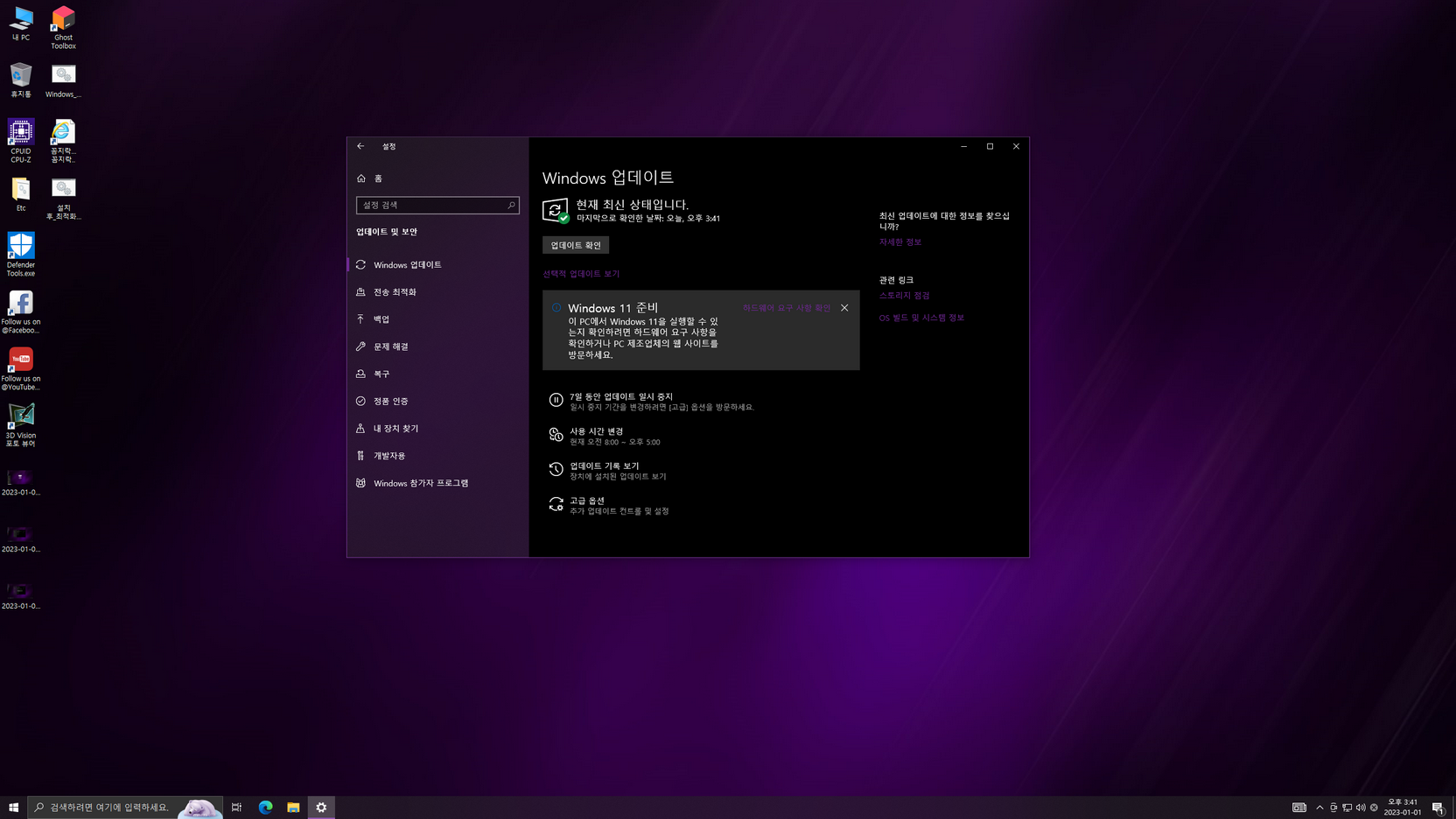
Task: Open File Explorer from taskbar
Action: (293, 807)
